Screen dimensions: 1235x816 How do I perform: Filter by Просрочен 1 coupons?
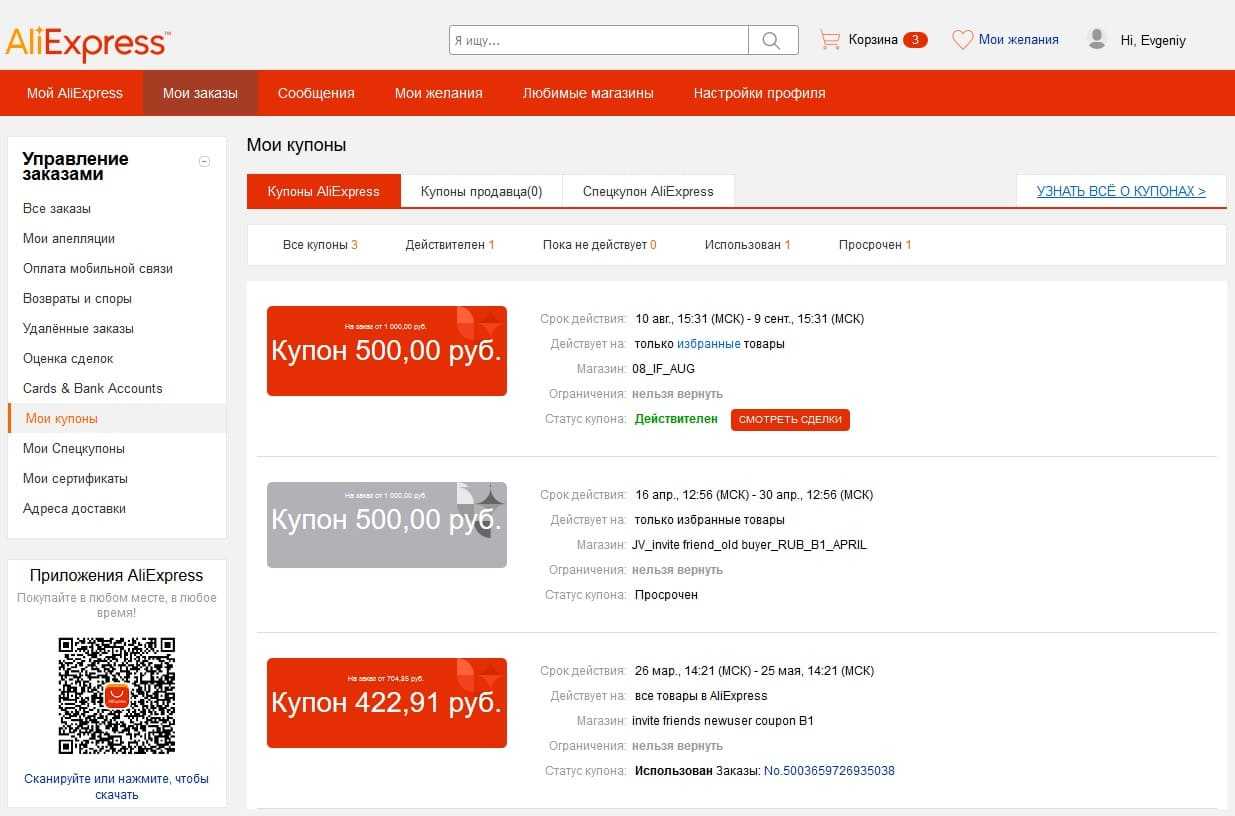pyautogui.click(x=875, y=245)
